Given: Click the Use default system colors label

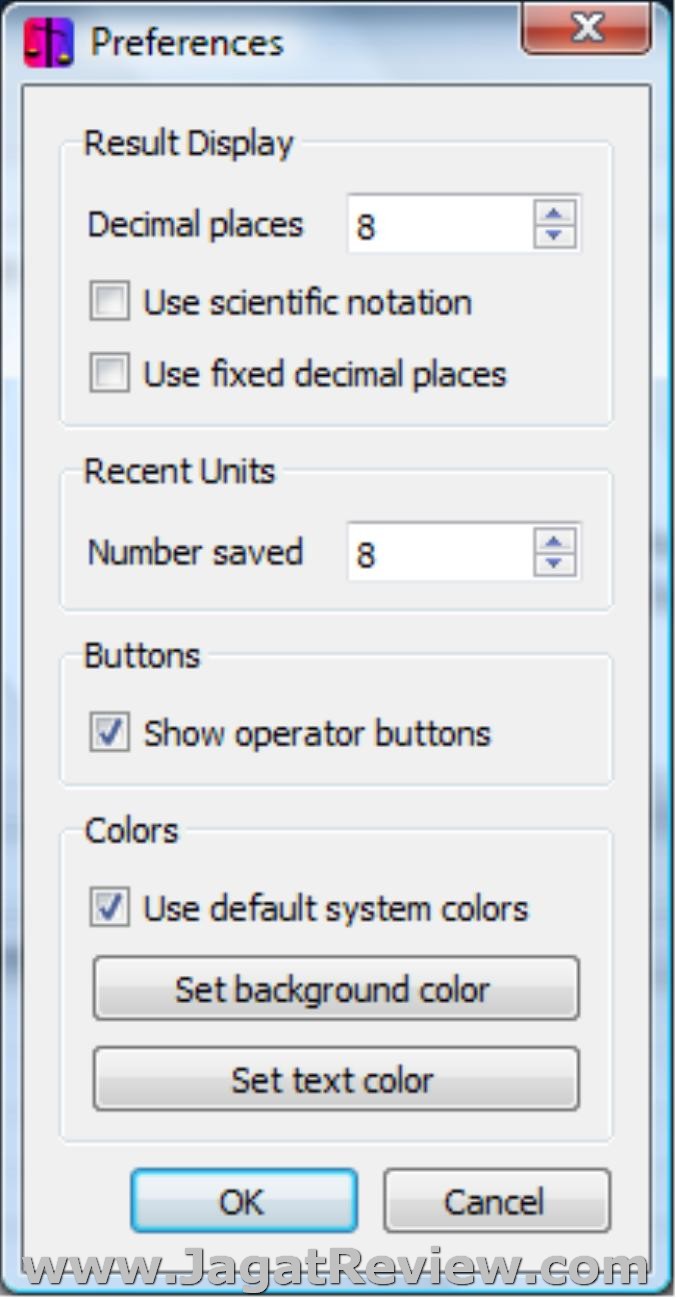Looking at the screenshot, I should (x=336, y=908).
